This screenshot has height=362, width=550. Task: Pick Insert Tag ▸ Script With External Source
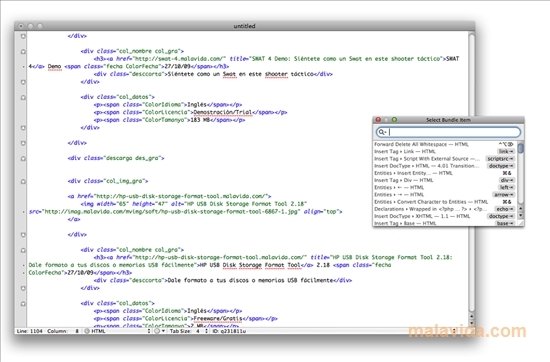coord(444,159)
